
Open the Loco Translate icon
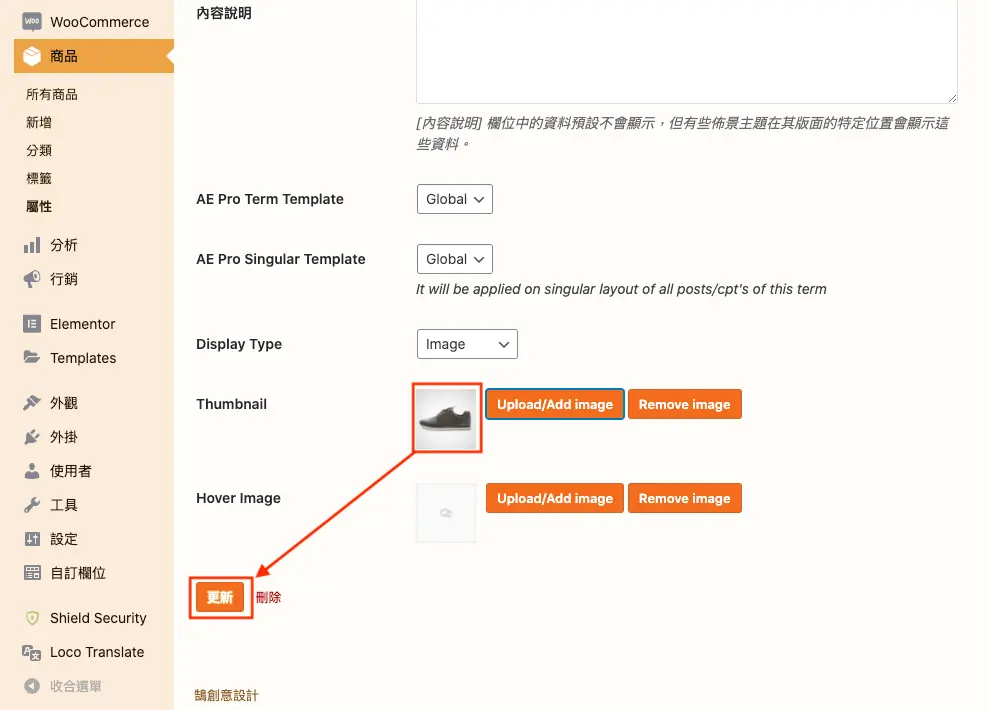click(x=32, y=653)
